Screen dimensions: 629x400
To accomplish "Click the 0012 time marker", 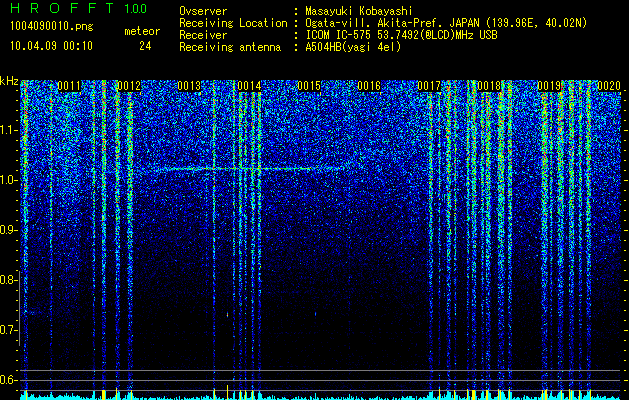I will (x=129, y=86).
